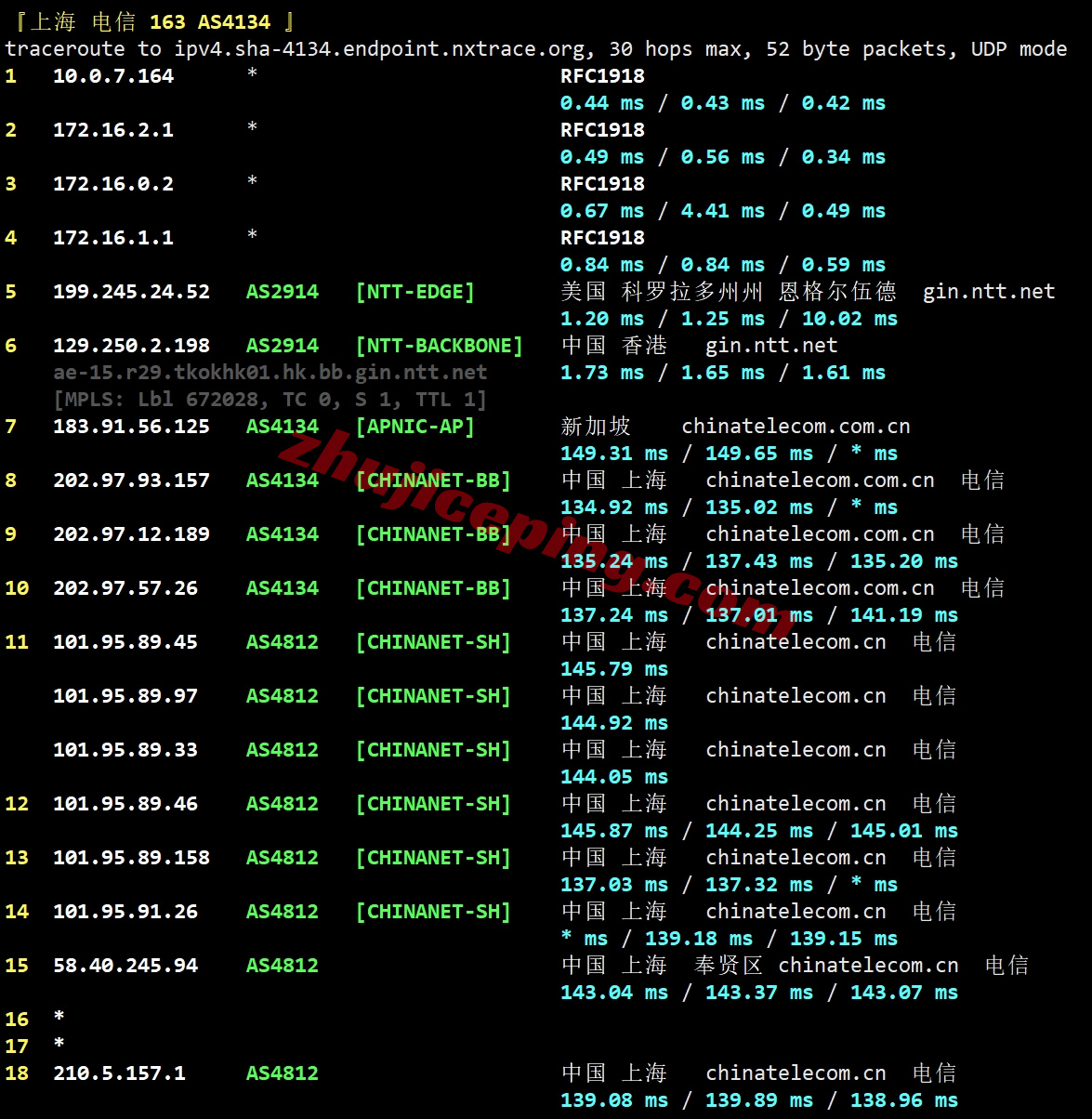This screenshot has width=1092, height=1119.
Task: Click IP 58.40.245.94 at hop 15
Action: (125, 966)
